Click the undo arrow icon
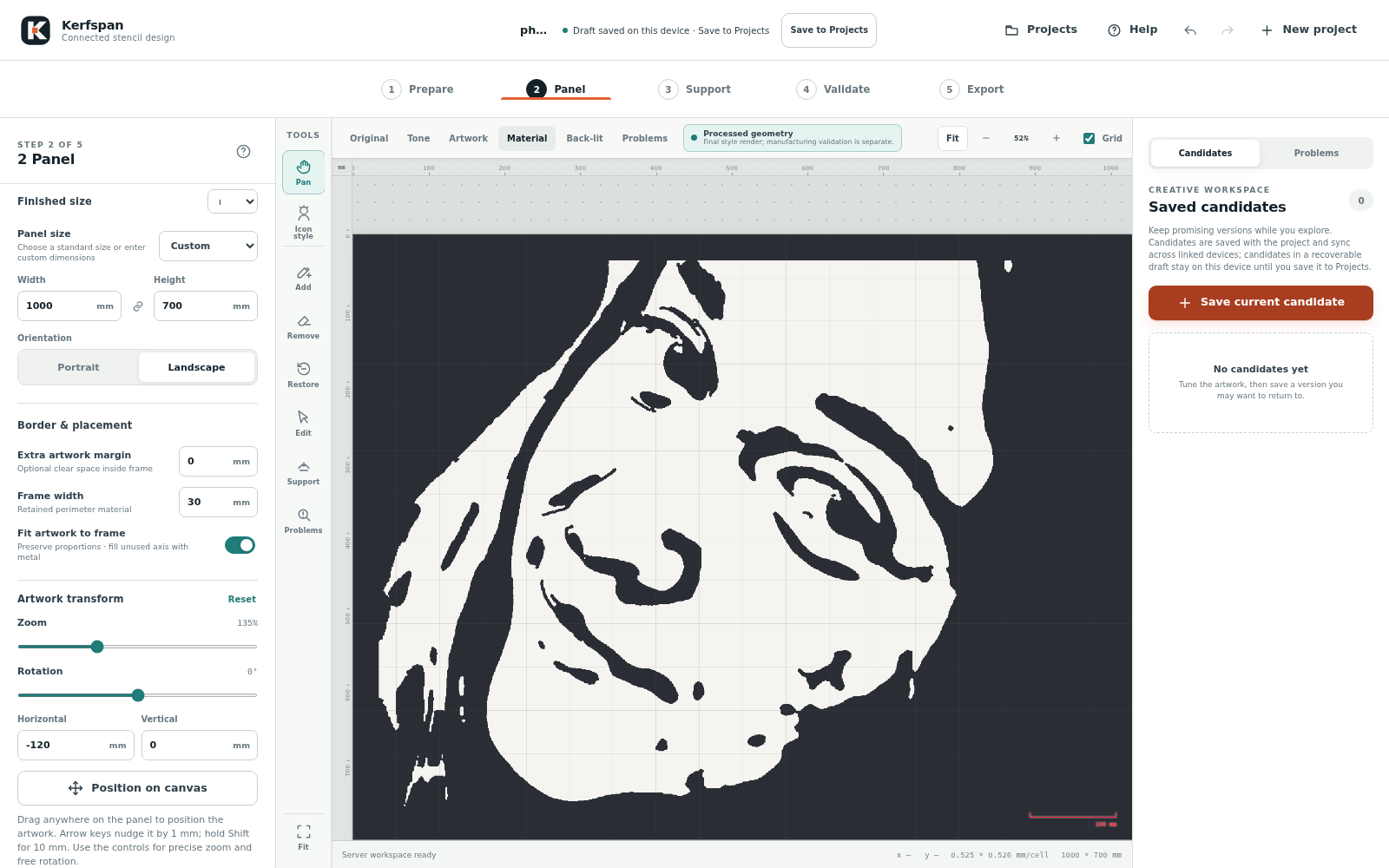Image resolution: width=1389 pixels, height=868 pixels. click(x=1190, y=30)
